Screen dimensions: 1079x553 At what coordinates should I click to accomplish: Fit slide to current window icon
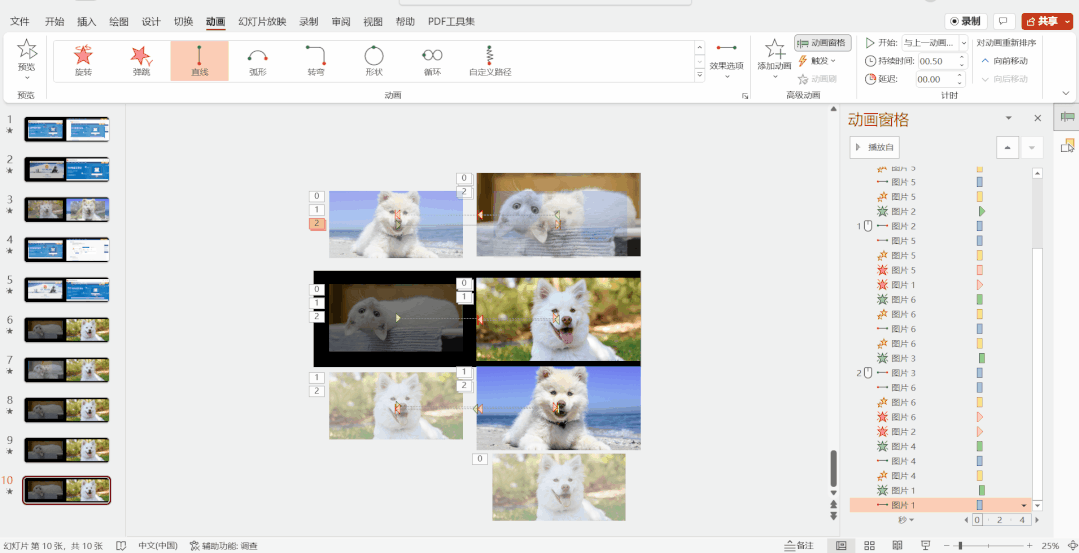(x=1071, y=545)
